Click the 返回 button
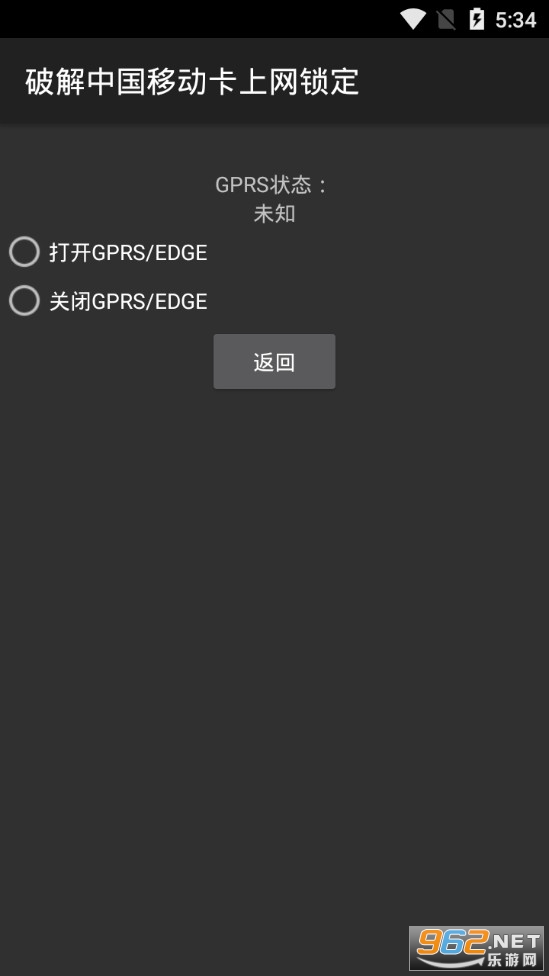The image size is (549, 976). pos(274,362)
